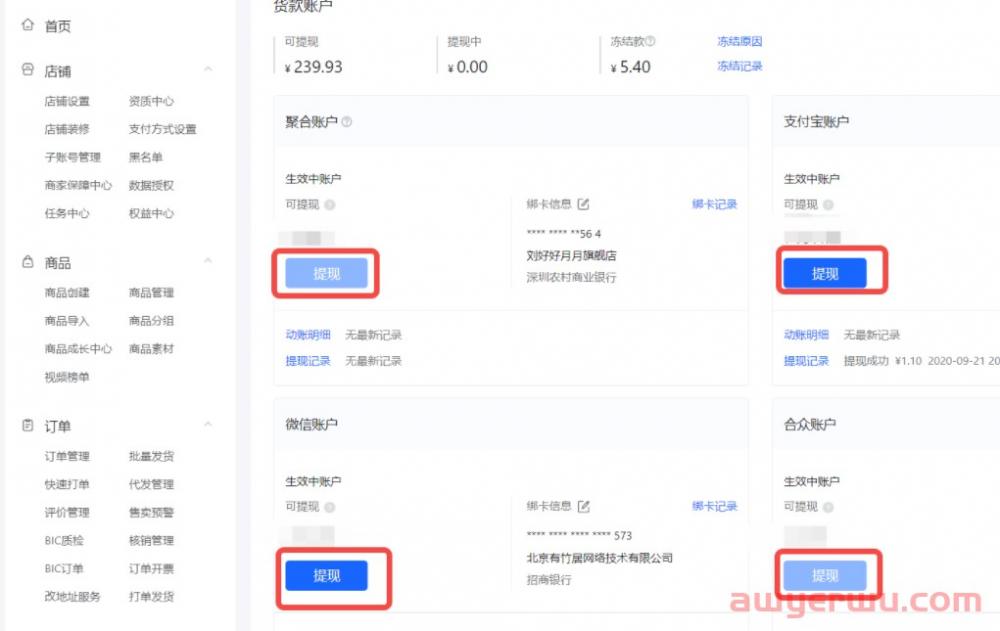Click 提现 button in 合众账户 card
This screenshot has height=631, width=1000.
tap(825, 575)
